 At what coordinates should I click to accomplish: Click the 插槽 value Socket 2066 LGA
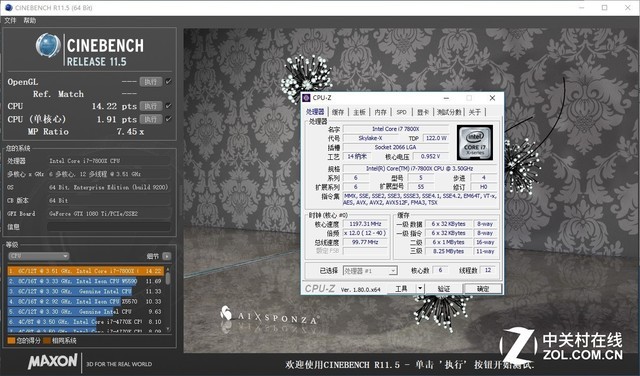pos(396,147)
